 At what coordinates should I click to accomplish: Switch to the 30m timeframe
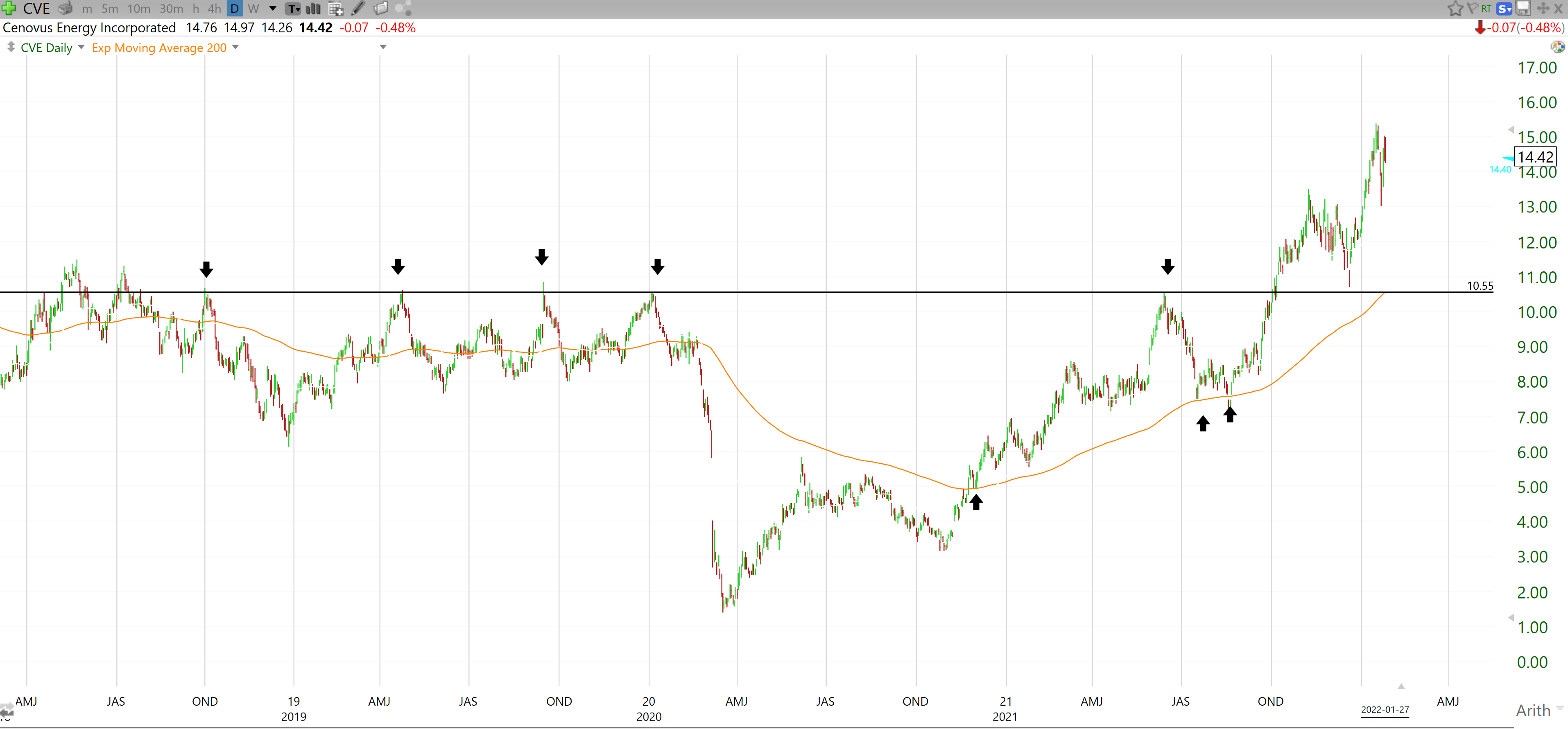[171, 9]
